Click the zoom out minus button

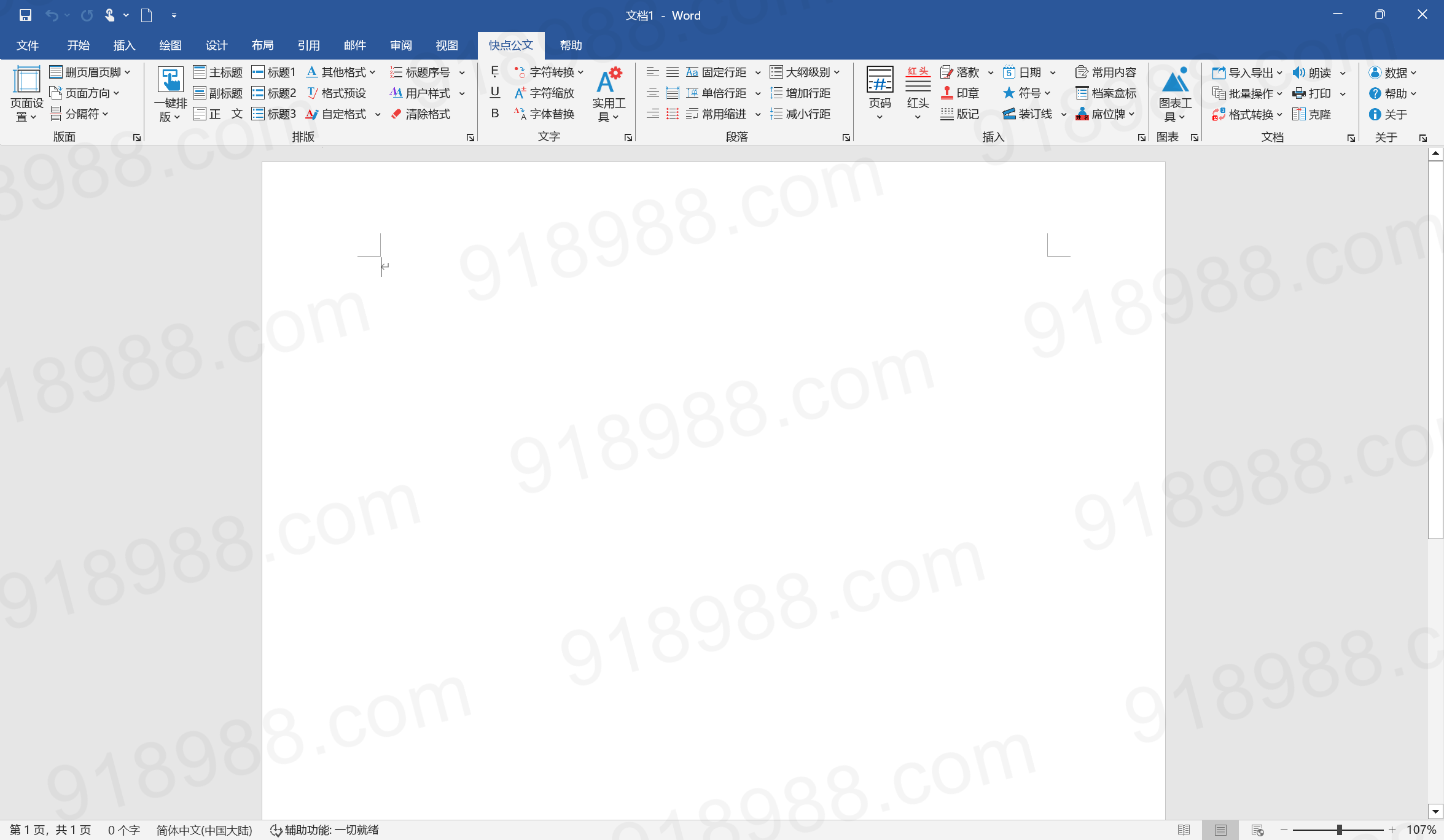pos(1284,830)
